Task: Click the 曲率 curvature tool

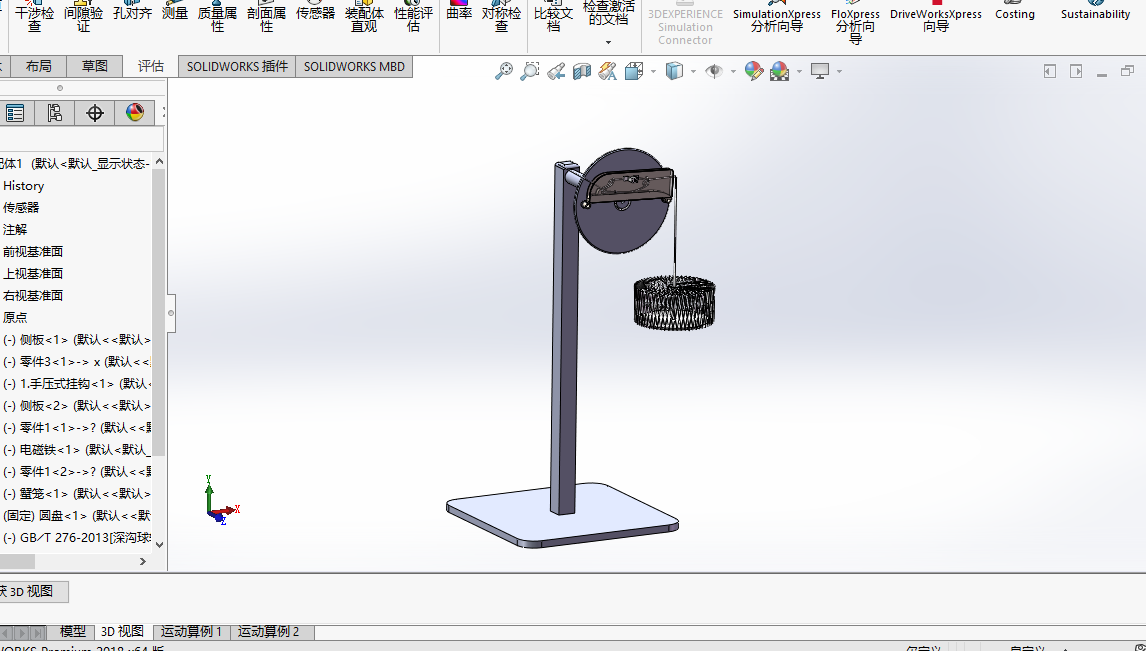Action: 459,13
